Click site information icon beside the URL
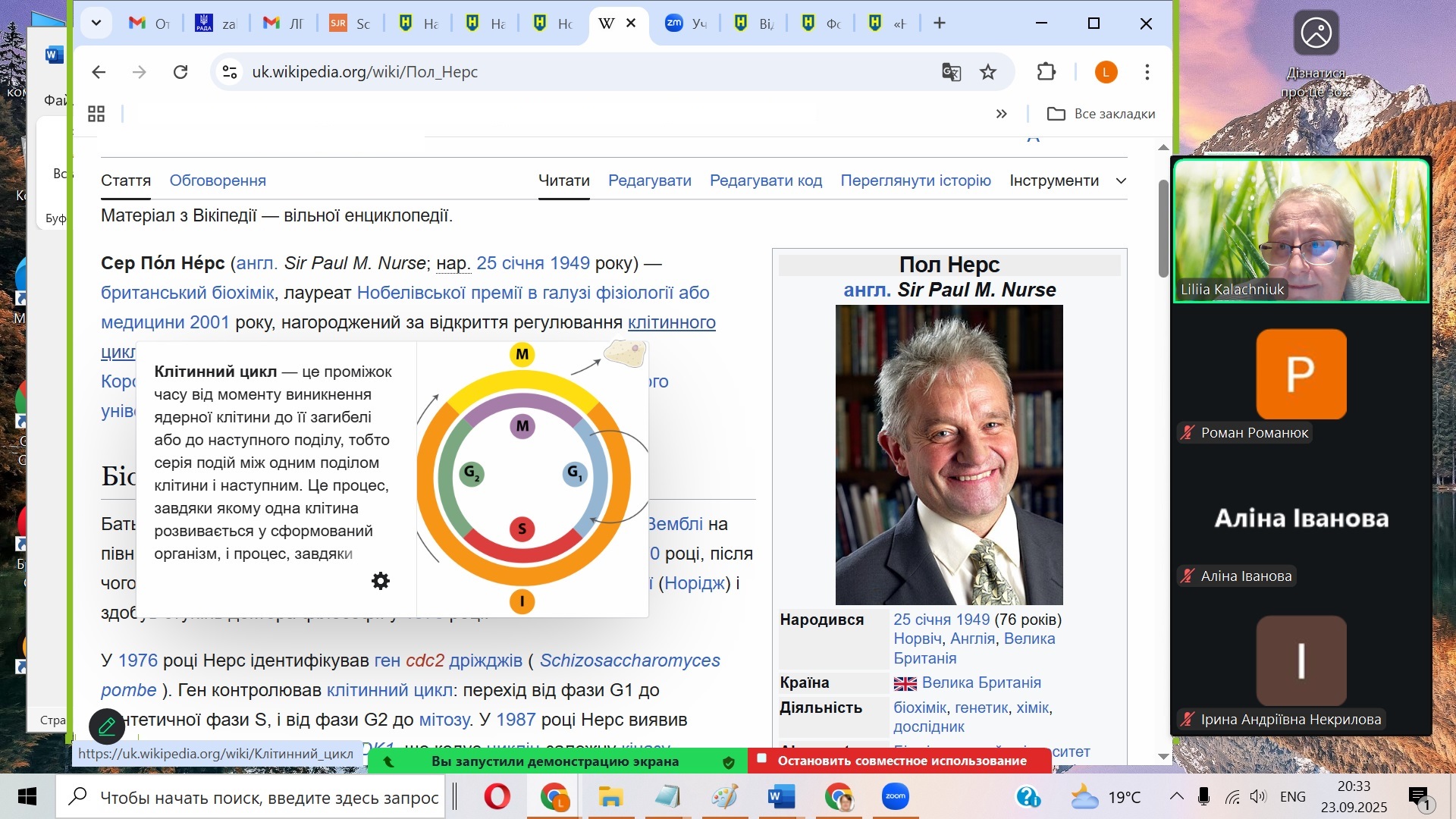The image size is (1456, 819). [x=229, y=72]
